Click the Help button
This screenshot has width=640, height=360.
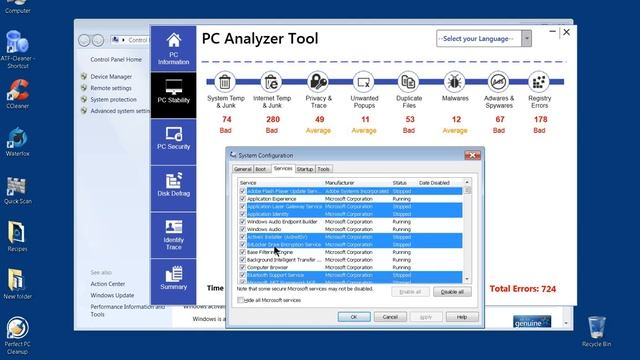(462, 317)
